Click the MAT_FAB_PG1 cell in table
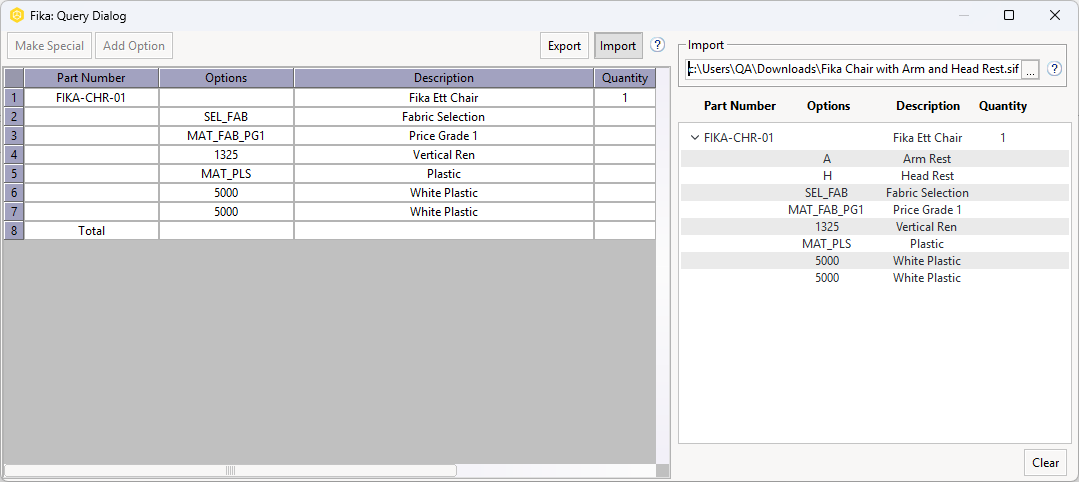Image resolution: width=1079 pixels, height=482 pixels. pyautogui.click(x=226, y=136)
